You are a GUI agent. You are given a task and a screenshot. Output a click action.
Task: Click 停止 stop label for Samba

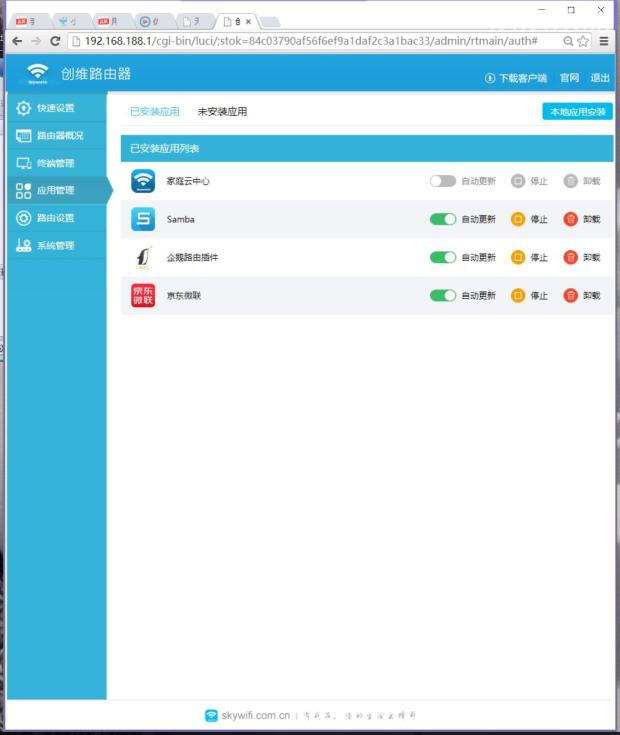click(x=539, y=219)
